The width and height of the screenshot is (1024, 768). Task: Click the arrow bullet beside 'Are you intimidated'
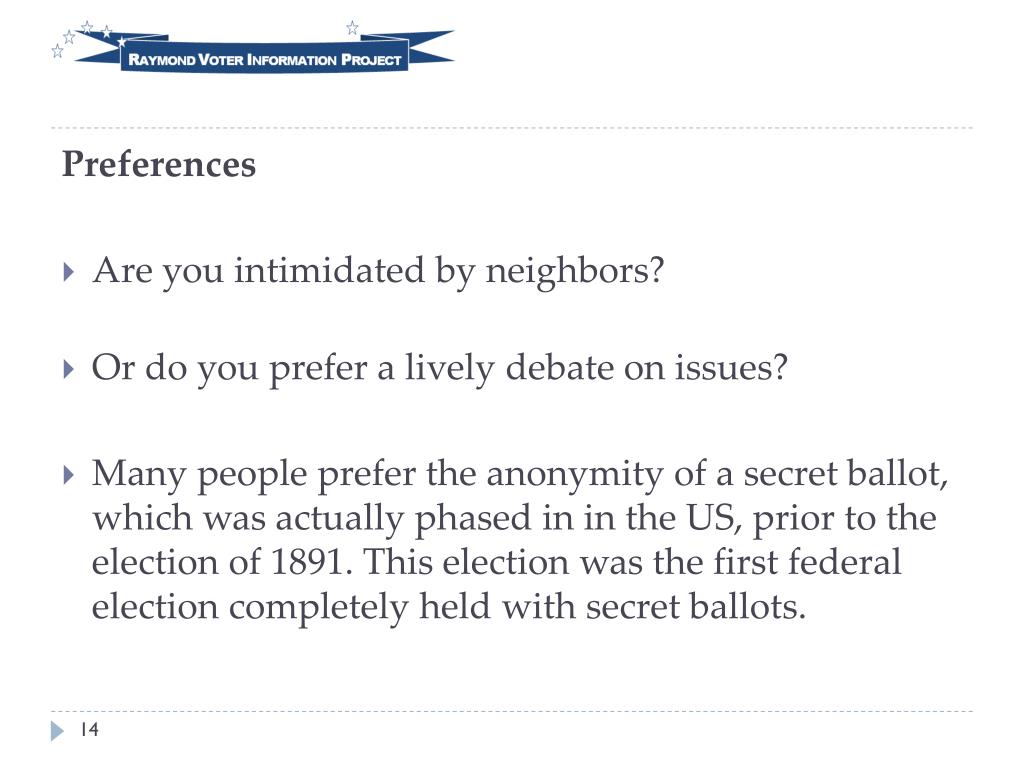coord(69,271)
